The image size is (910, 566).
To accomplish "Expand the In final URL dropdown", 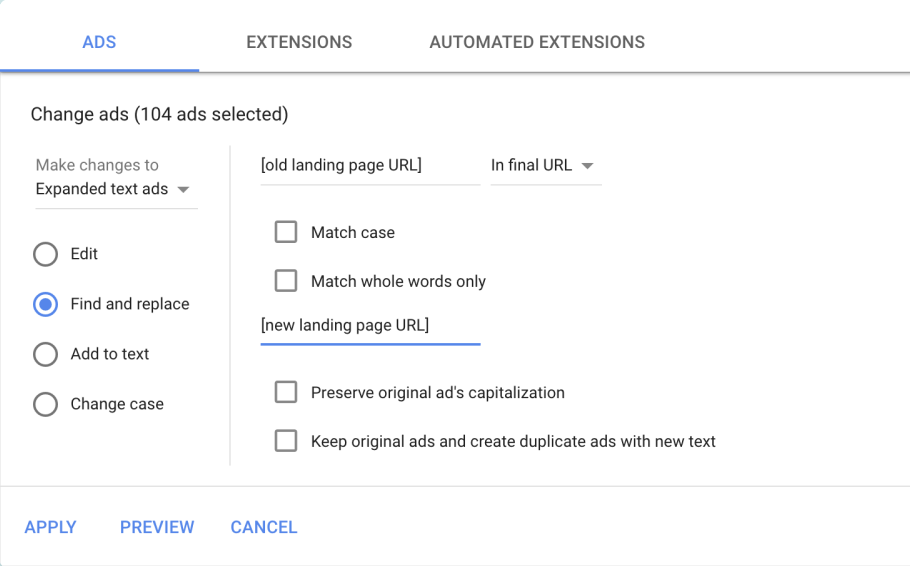I will (544, 166).
